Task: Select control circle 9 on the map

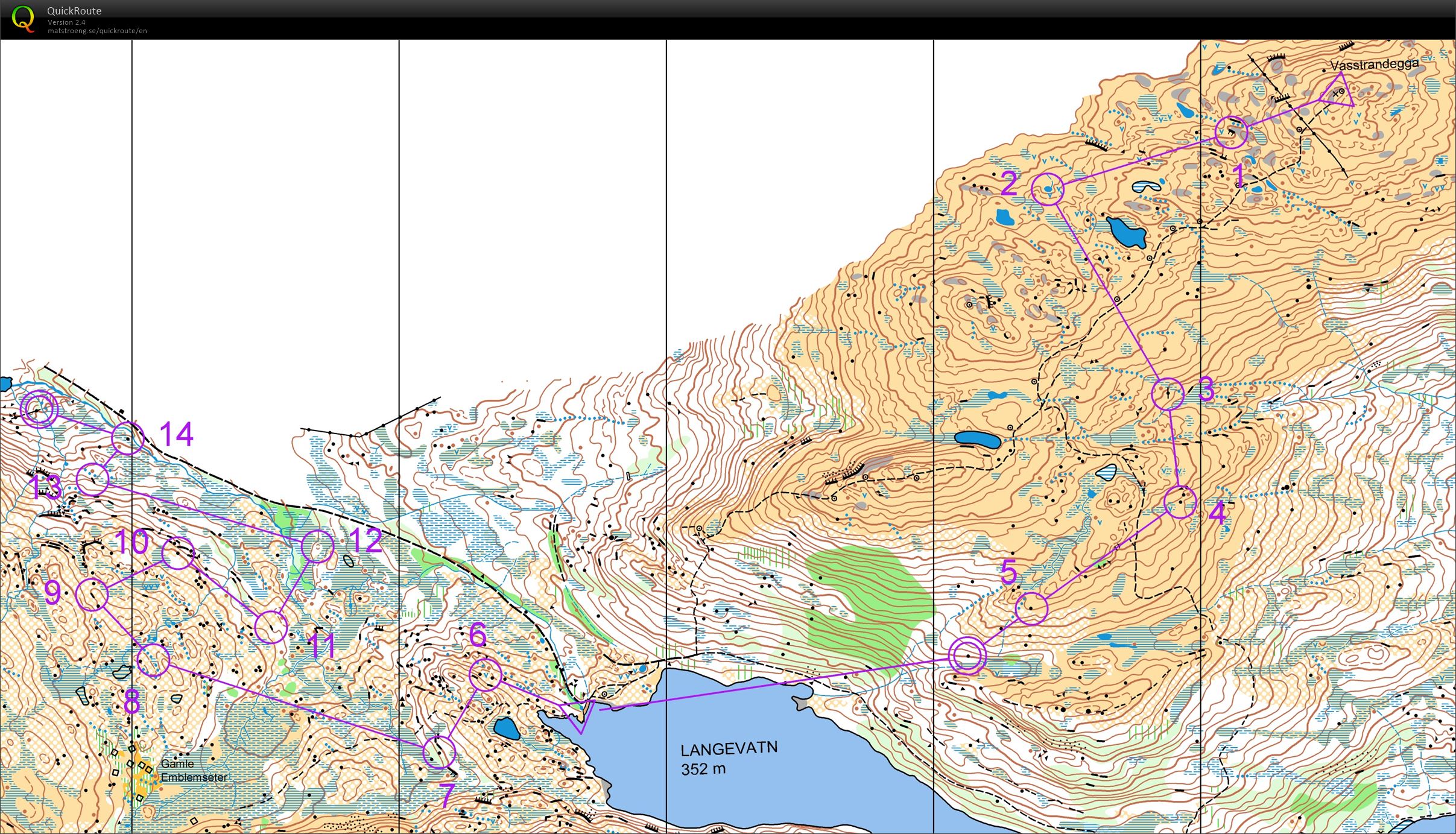Action: [92, 594]
